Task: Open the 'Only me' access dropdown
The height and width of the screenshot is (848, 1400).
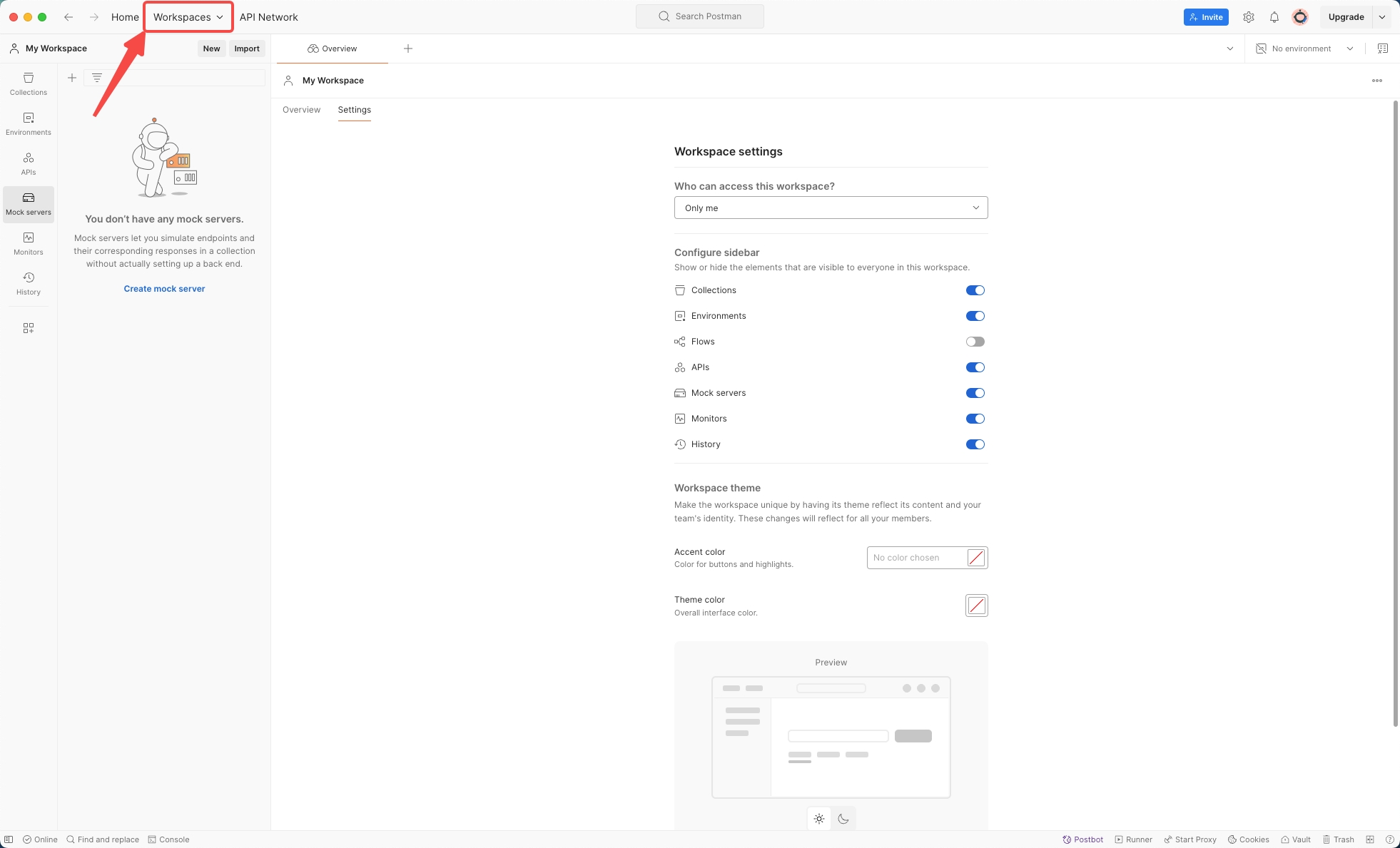Action: (831, 208)
